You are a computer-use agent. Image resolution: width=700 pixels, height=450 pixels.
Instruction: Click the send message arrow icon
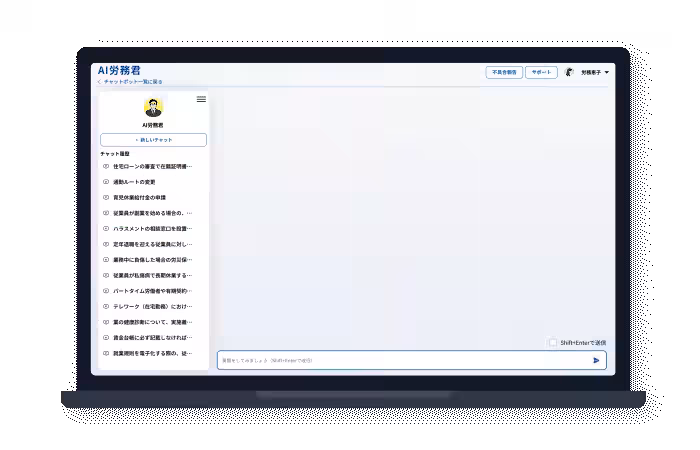[x=596, y=360]
